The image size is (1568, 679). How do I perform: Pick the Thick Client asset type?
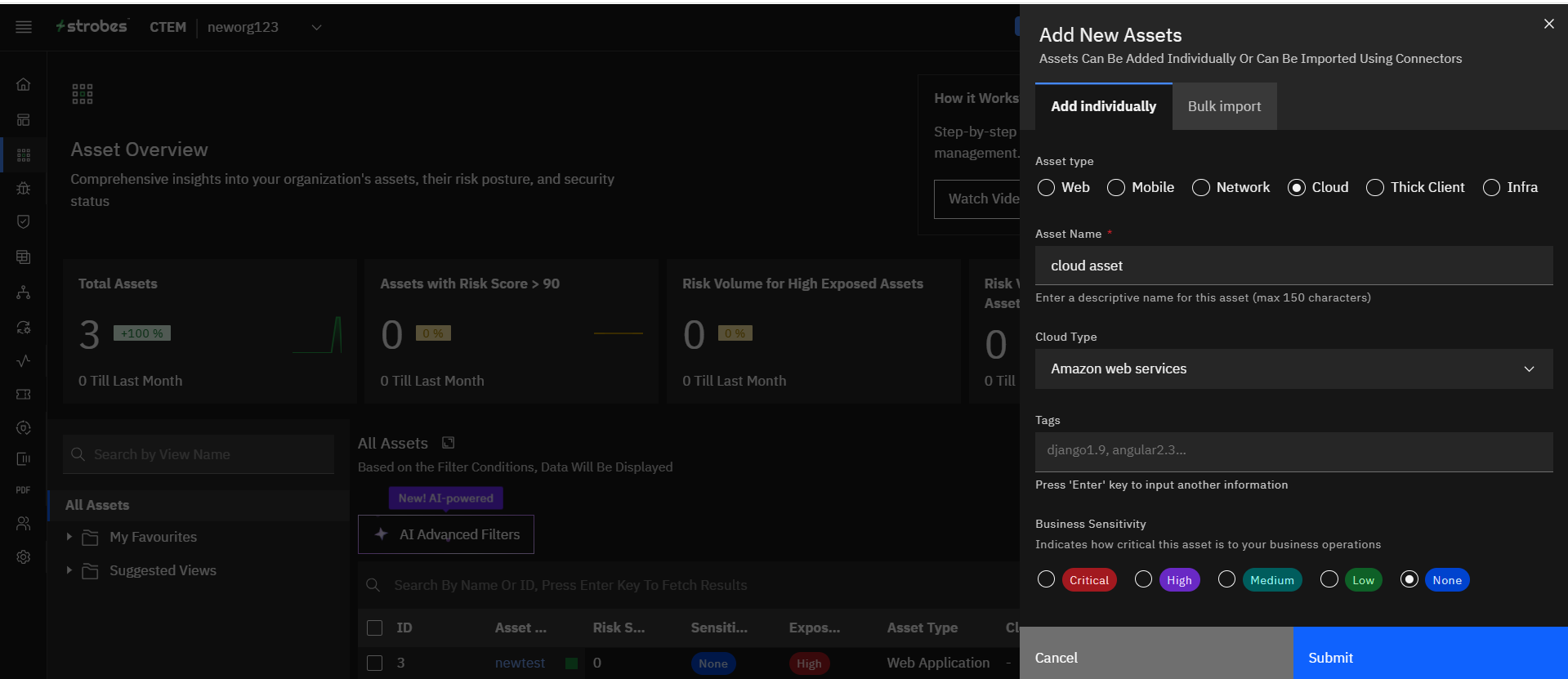coord(1375,188)
